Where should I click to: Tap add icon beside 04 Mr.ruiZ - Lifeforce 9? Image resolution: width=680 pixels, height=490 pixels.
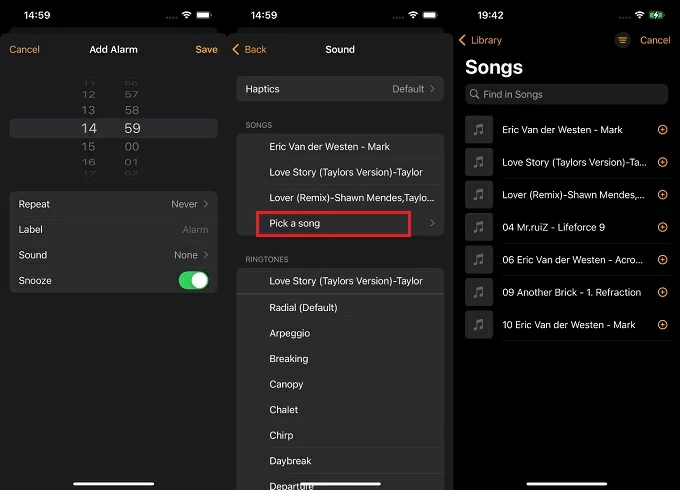(x=662, y=227)
